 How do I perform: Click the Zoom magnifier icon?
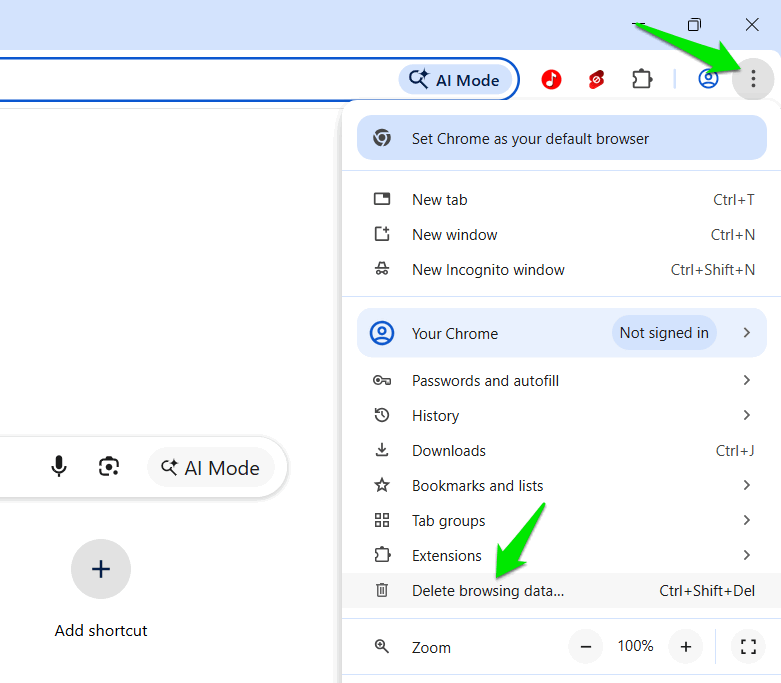(x=382, y=646)
